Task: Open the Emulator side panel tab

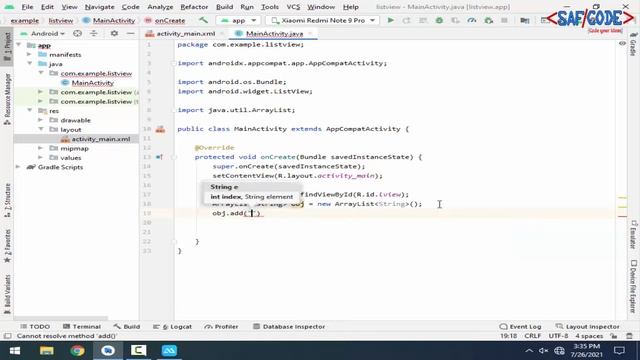Action: tap(633, 235)
